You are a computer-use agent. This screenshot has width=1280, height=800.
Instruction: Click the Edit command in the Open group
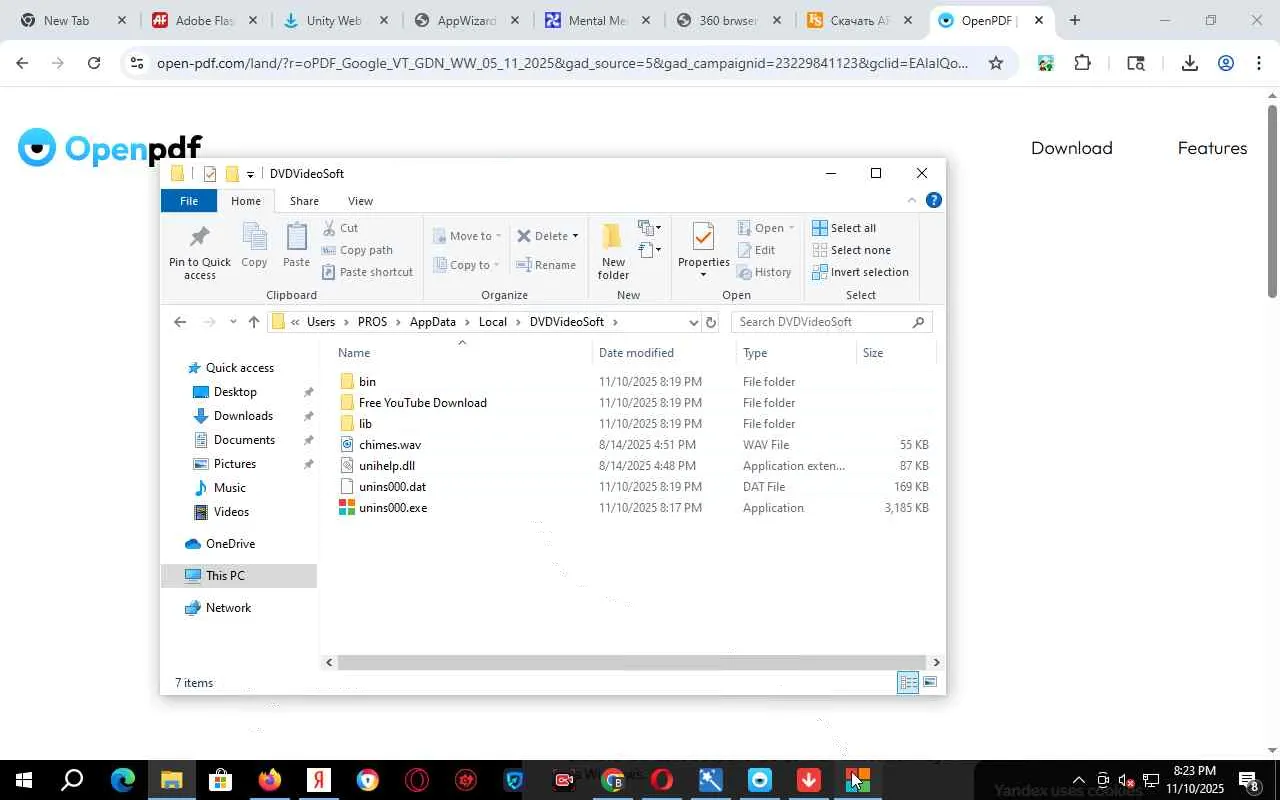coord(756,250)
